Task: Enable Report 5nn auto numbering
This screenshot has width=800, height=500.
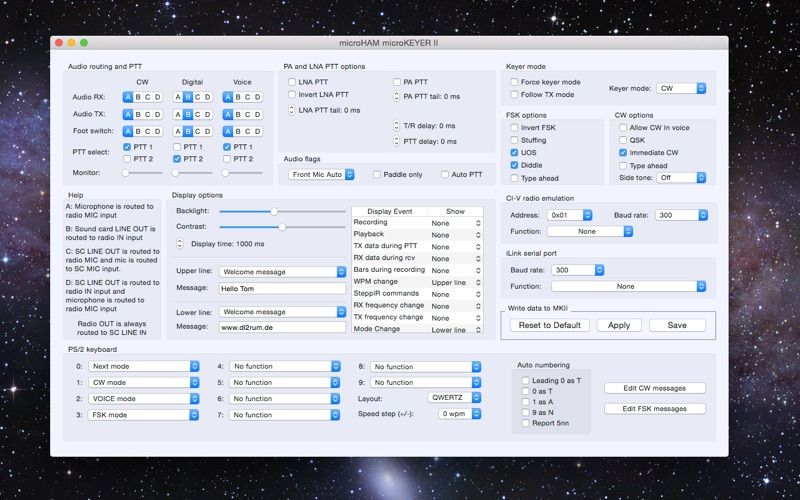Action: click(x=526, y=423)
